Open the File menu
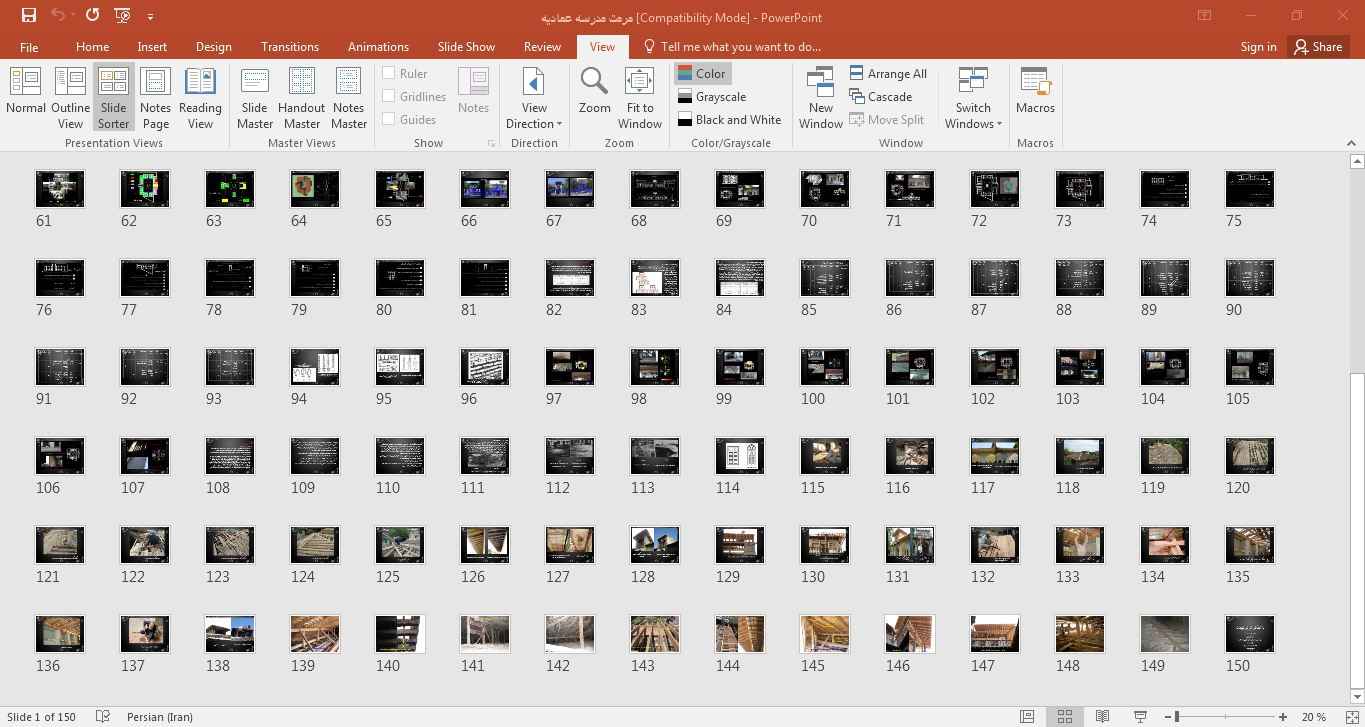This screenshot has width=1365, height=727. coord(29,47)
